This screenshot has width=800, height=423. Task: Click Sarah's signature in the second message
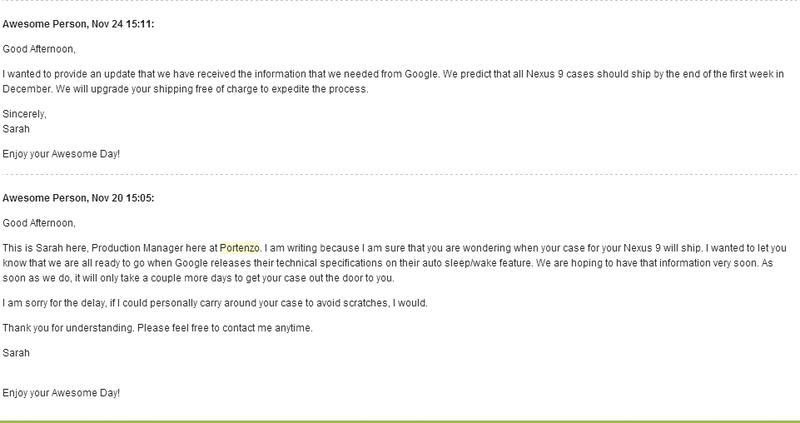(16, 353)
